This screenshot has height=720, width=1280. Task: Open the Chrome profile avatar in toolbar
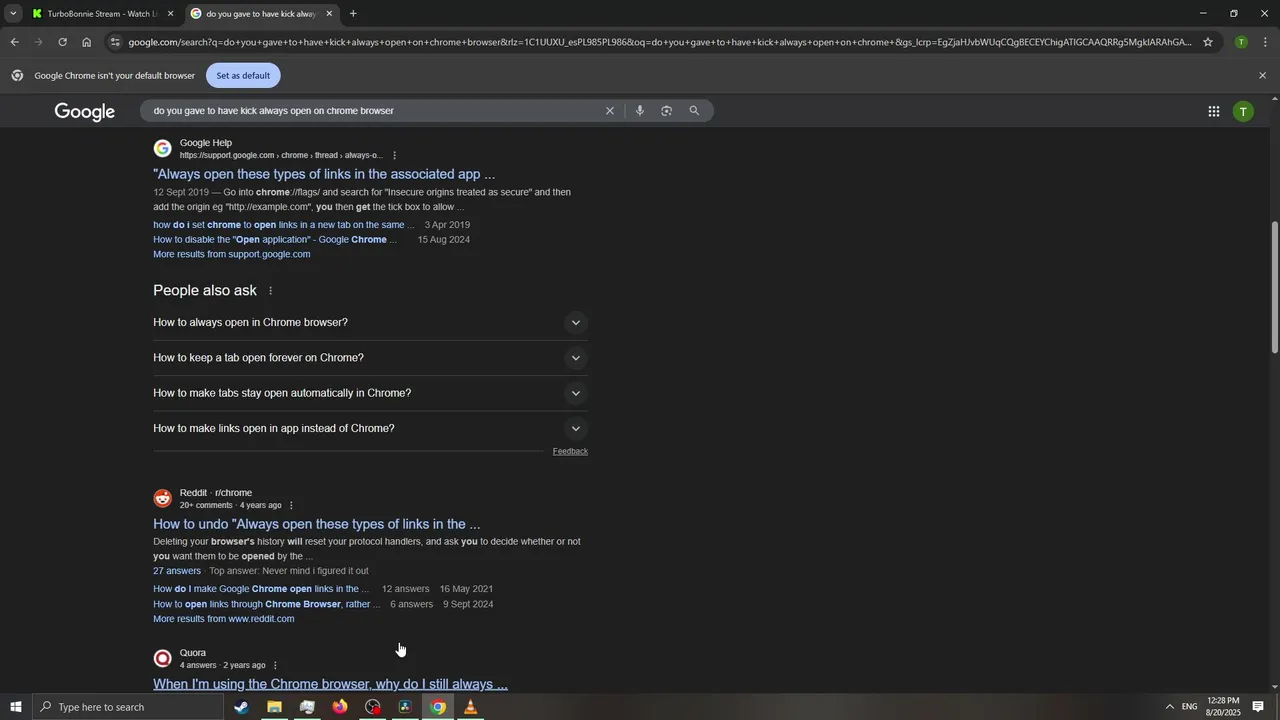(x=1241, y=42)
